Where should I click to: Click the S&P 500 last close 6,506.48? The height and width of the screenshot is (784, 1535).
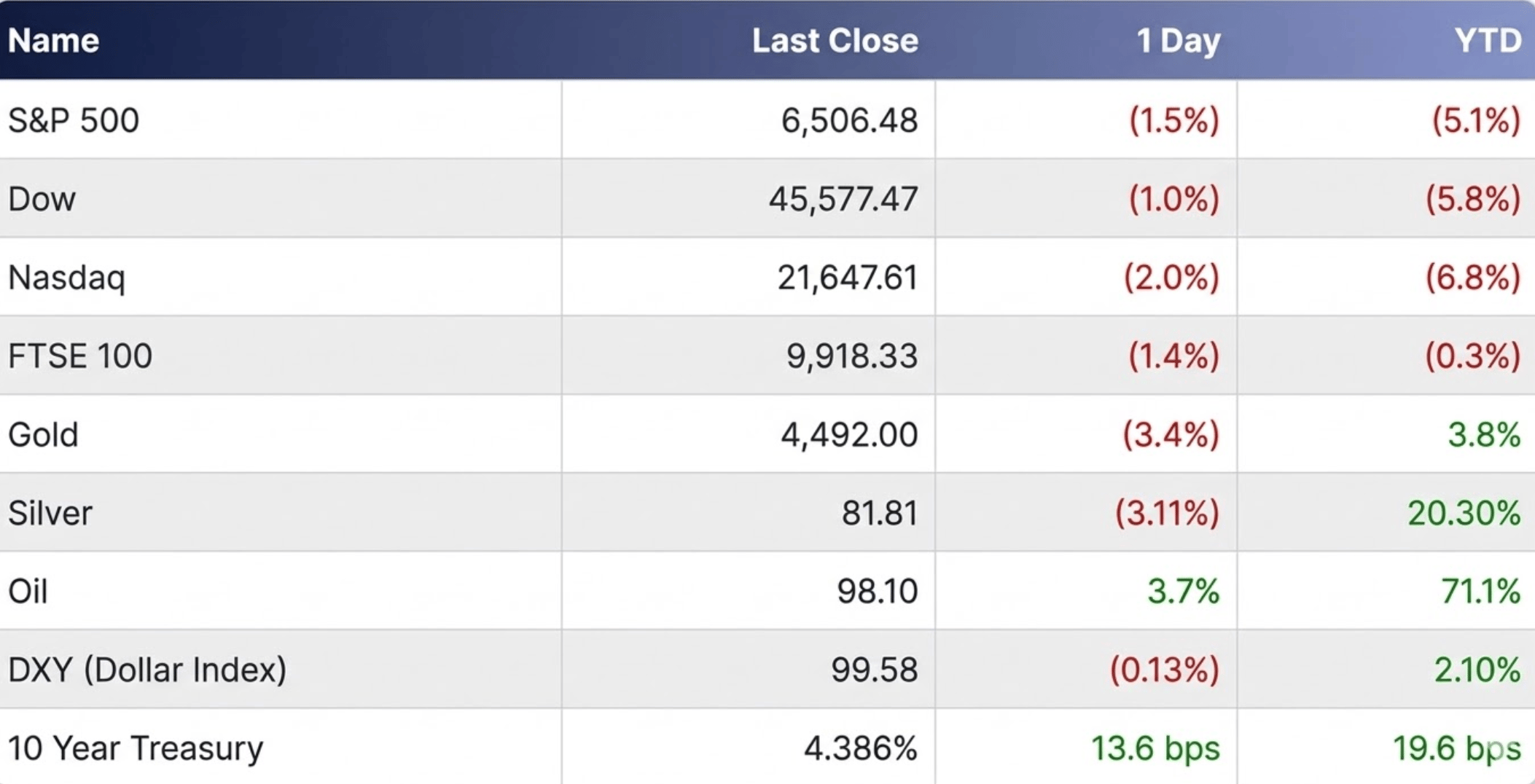tap(849, 120)
